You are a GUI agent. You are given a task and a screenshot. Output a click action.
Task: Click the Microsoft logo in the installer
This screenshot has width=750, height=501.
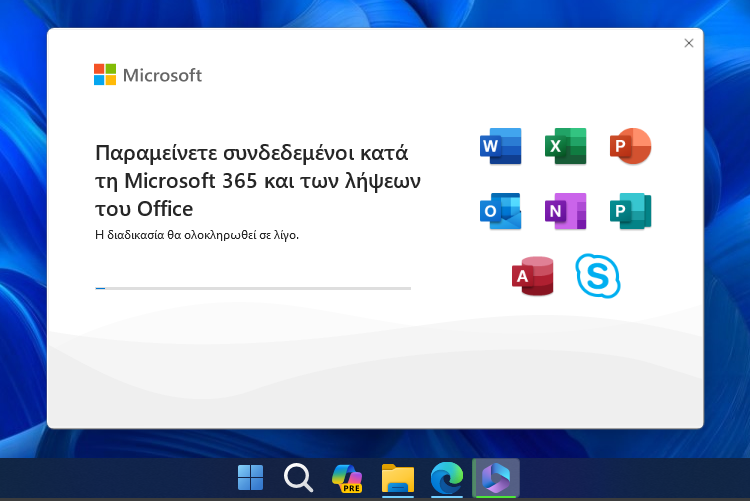tap(148, 75)
